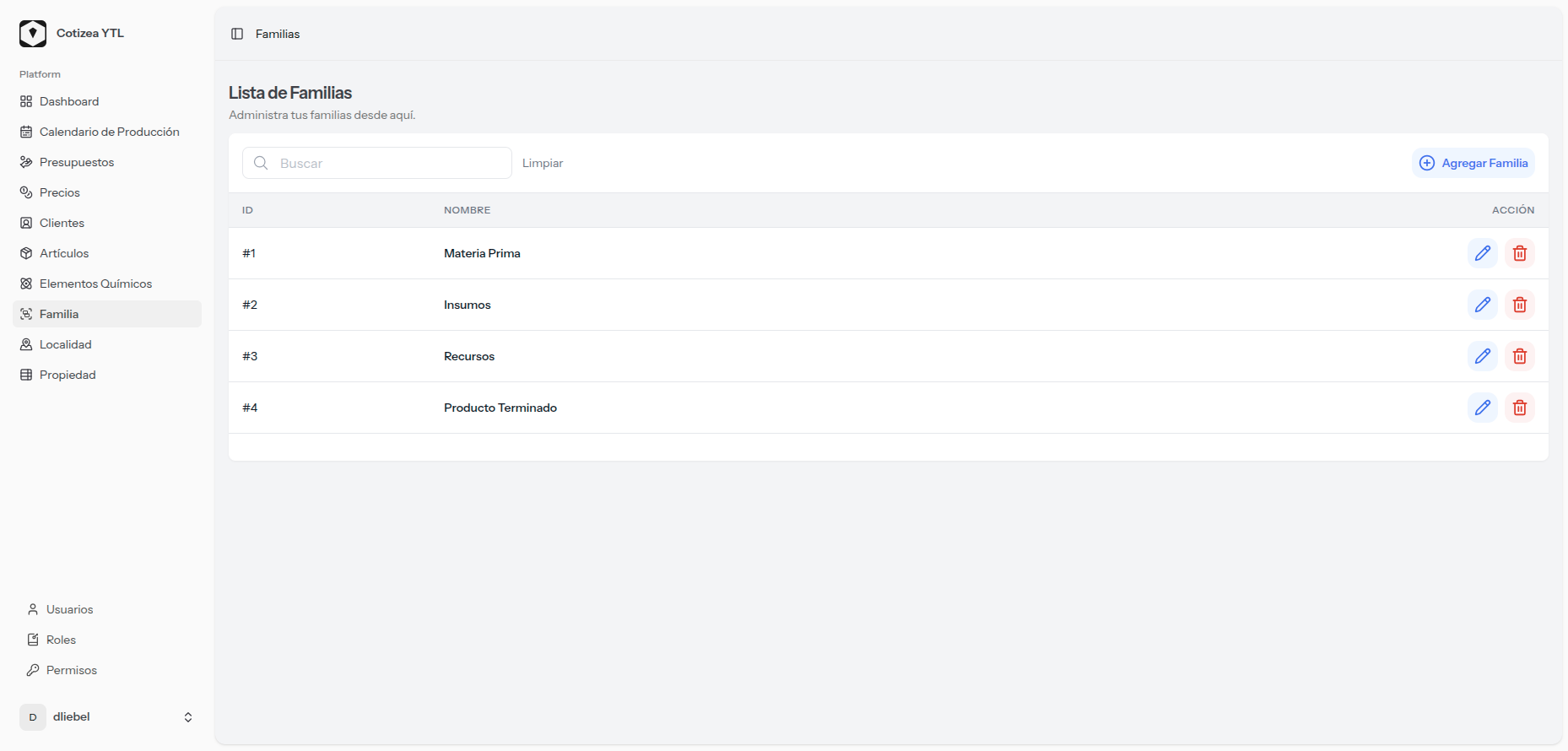This screenshot has width=1568, height=751.
Task: Click trash icon for Producto Terminado
Action: (1519, 408)
